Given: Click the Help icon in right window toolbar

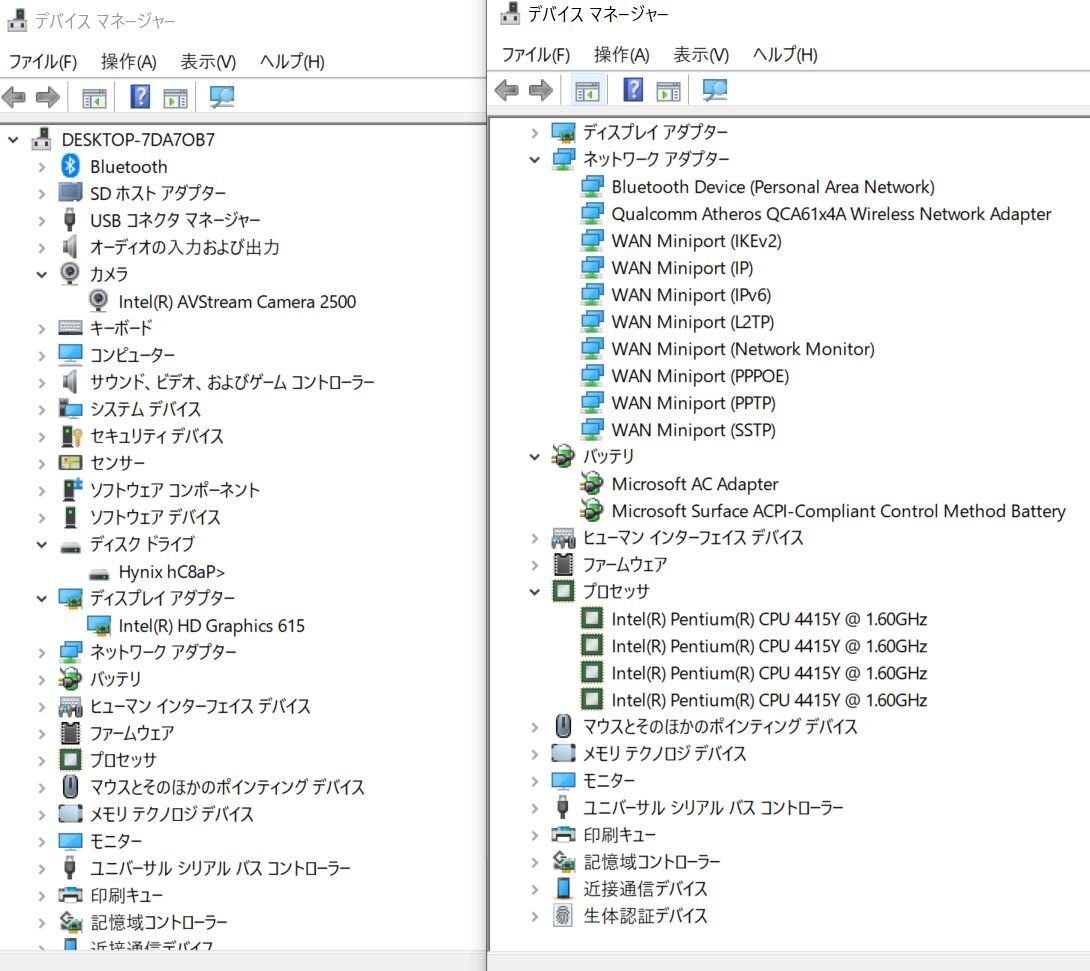Looking at the screenshot, I should [633, 90].
